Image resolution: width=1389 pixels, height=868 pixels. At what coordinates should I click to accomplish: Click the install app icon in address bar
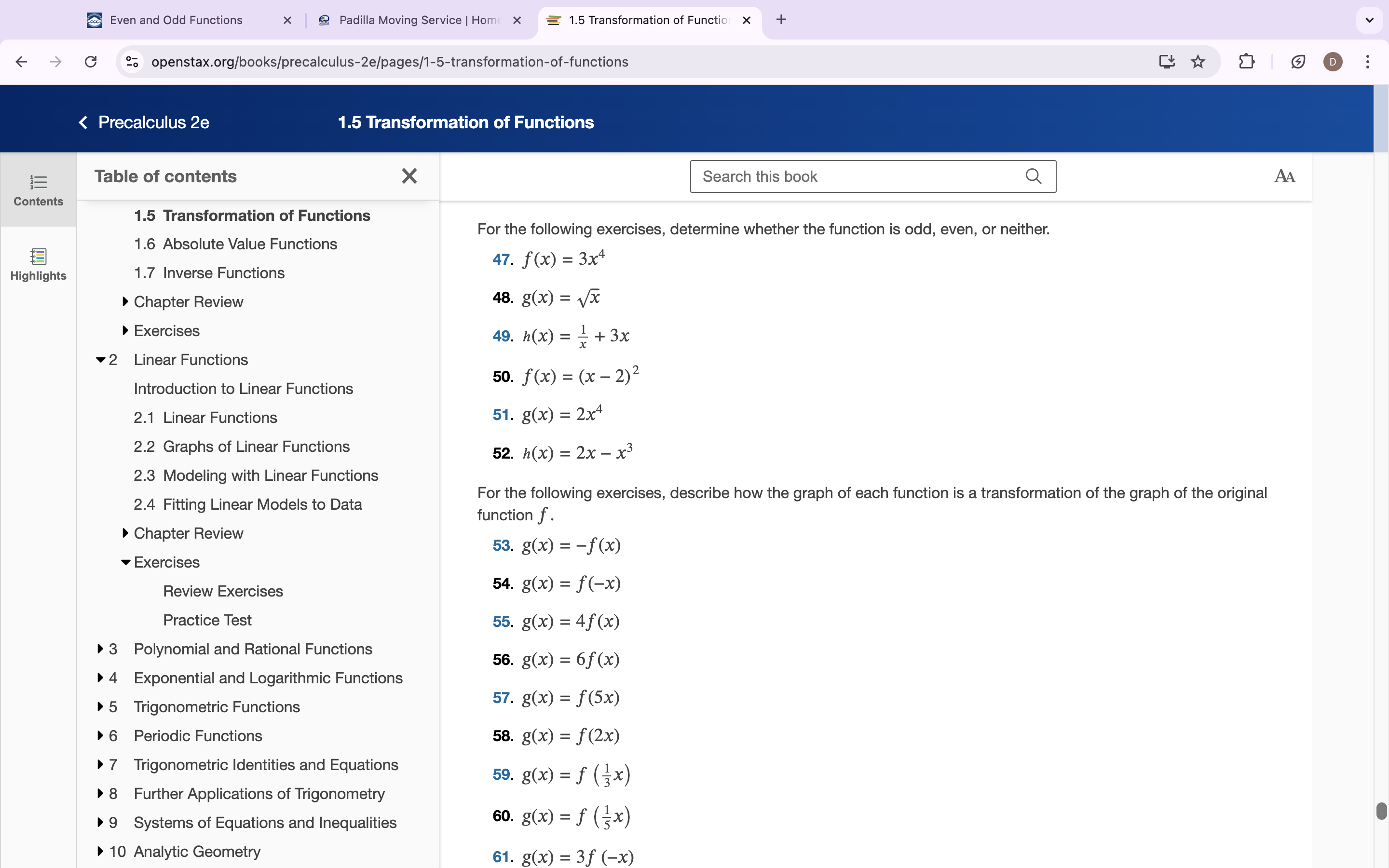pyautogui.click(x=1166, y=61)
